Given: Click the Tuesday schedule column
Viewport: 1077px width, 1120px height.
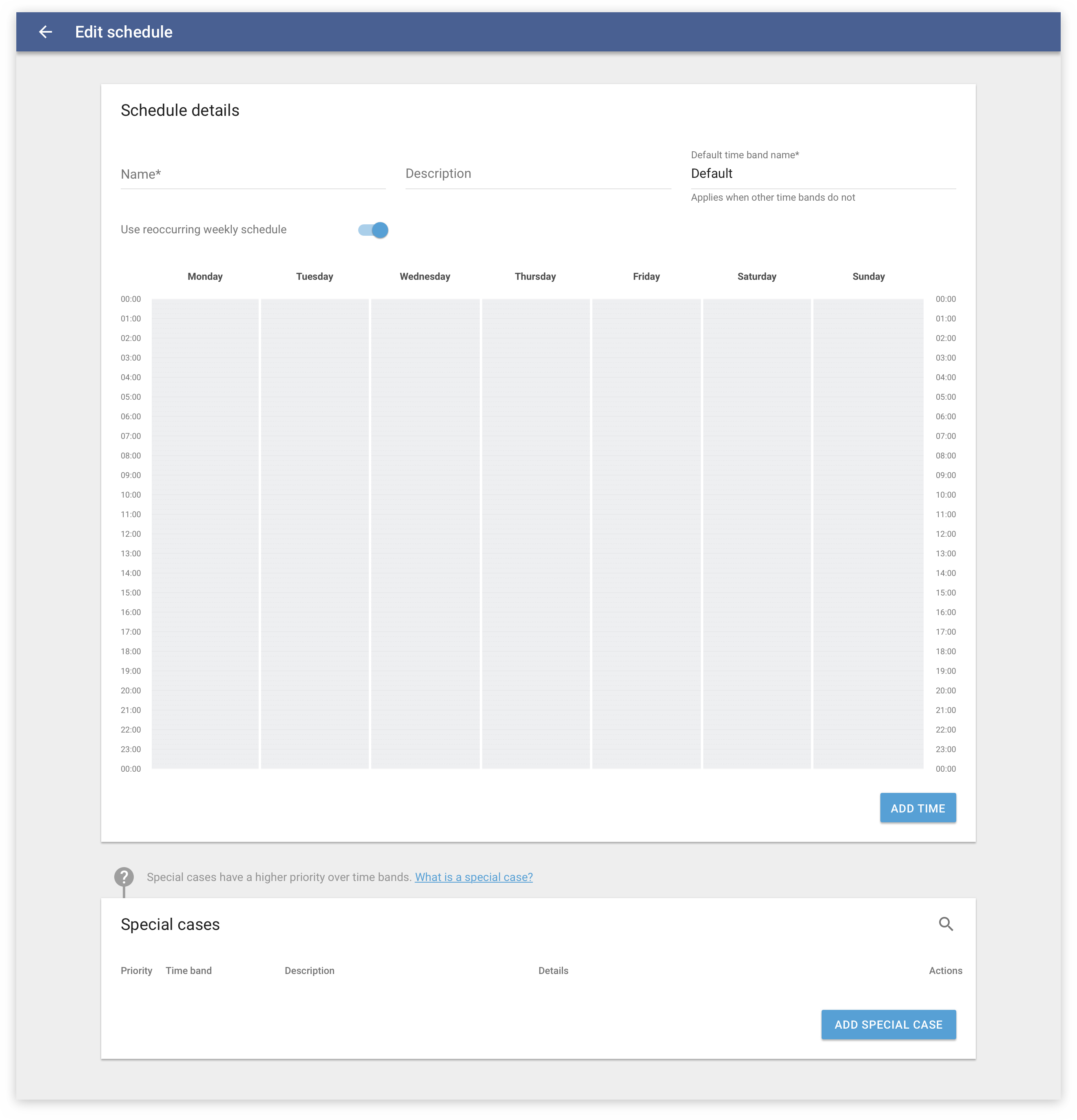Looking at the screenshot, I should [x=315, y=534].
